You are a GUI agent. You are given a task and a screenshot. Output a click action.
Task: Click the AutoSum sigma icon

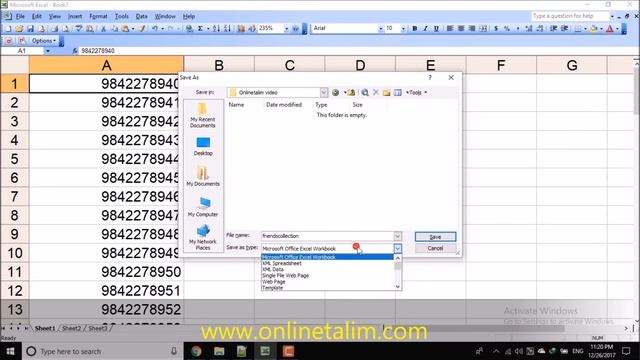point(200,29)
